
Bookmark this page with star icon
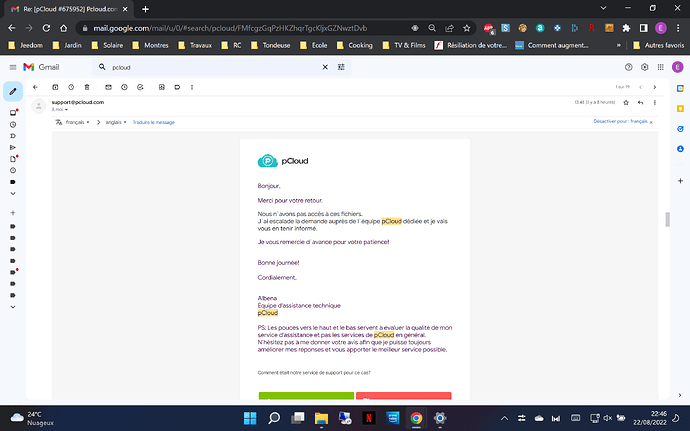pos(466,28)
